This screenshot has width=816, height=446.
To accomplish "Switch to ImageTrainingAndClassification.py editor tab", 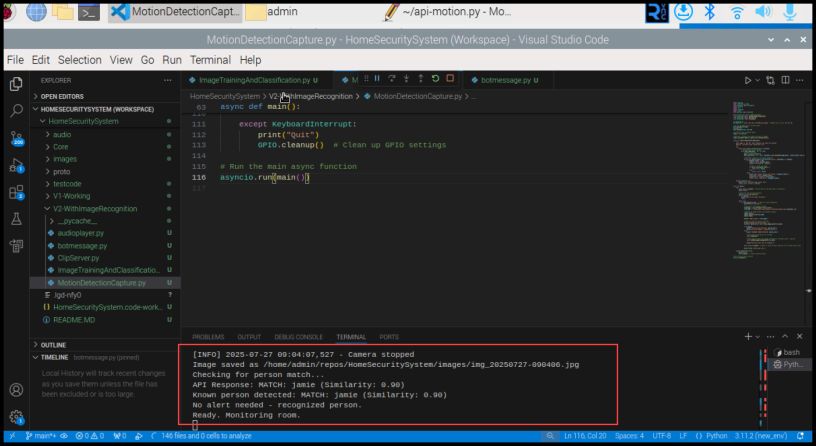I will pos(254,80).
